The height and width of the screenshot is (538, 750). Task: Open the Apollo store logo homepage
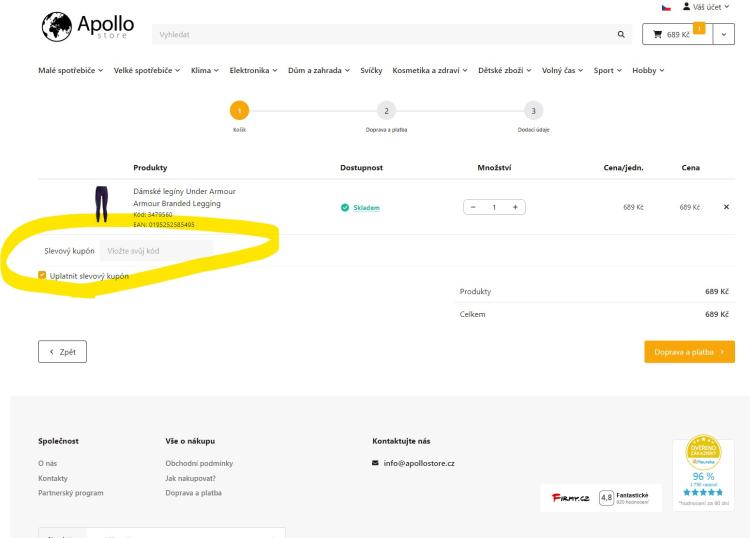pos(88,27)
